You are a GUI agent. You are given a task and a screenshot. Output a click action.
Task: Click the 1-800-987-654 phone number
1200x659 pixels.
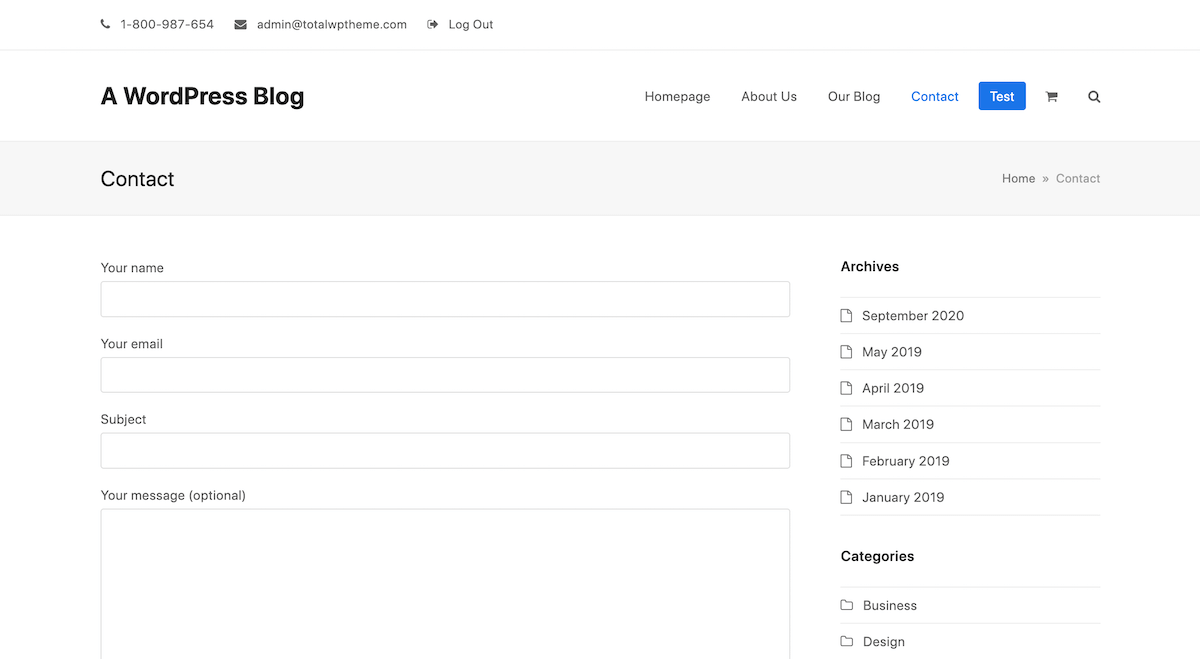pyautogui.click(x=167, y=24)
